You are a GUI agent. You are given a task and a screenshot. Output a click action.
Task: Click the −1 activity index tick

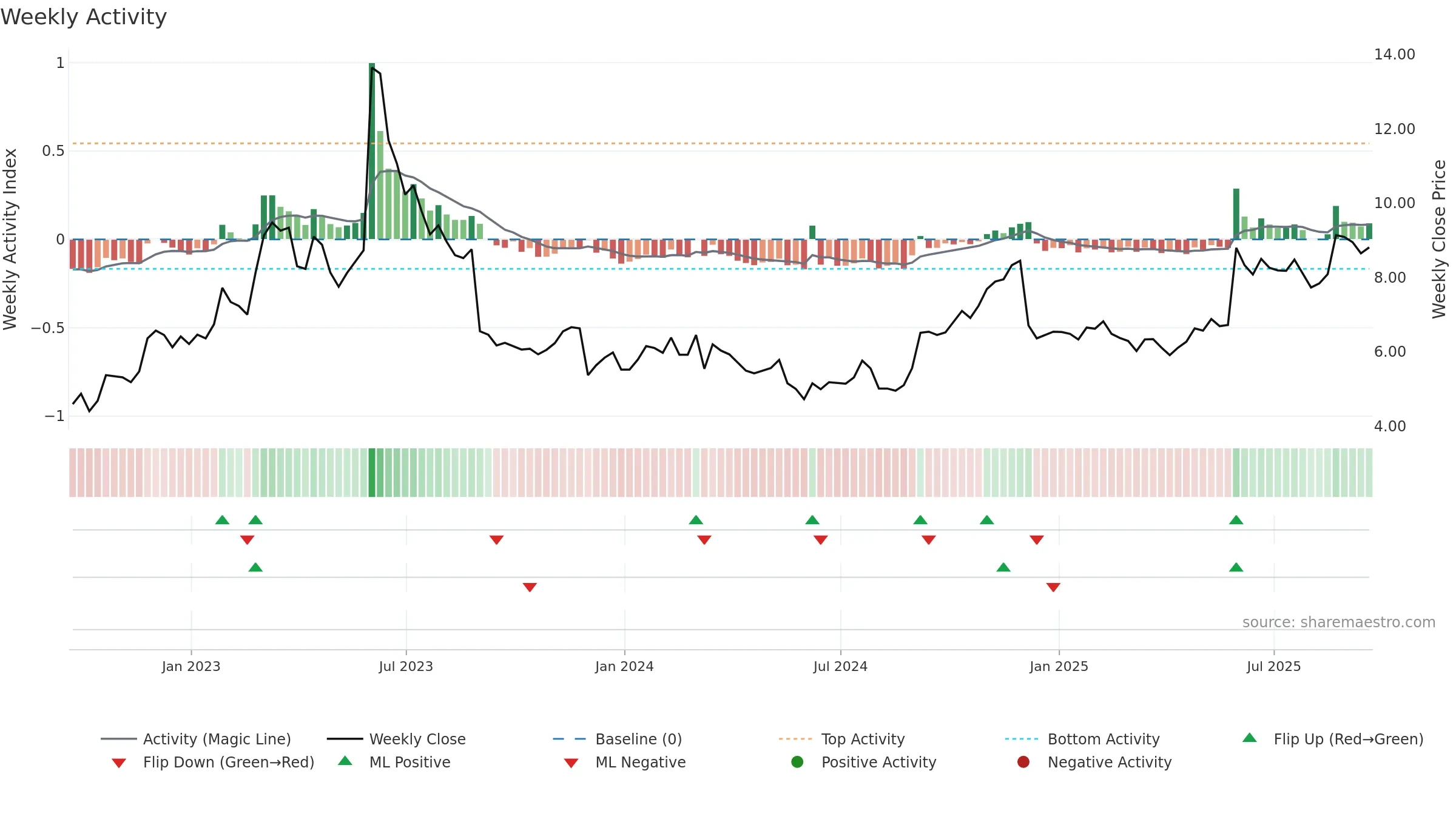(x=54, y=416)
